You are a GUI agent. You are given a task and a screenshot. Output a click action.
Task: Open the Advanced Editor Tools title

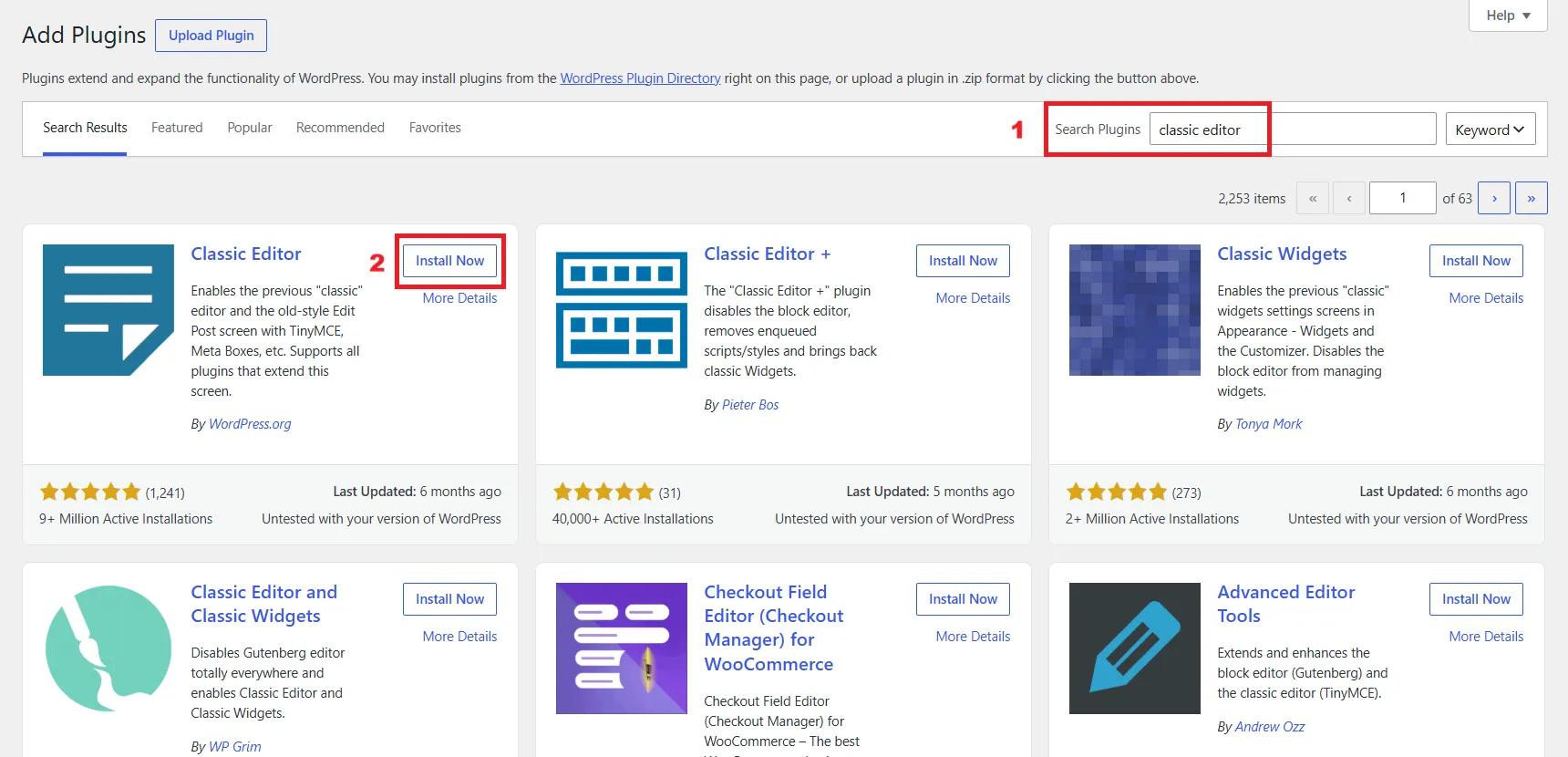click(x=1286, y=604)
